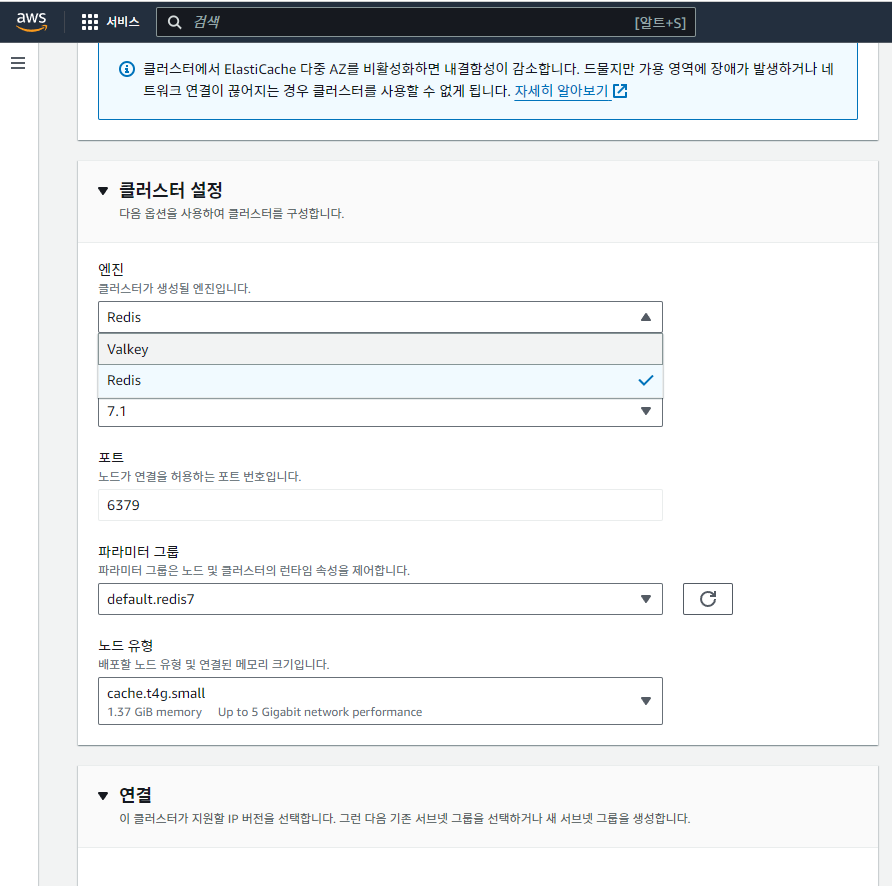Click the 노드 유형 label
The height and width of the screenshot is (886, 892).
(x=126, y=646)
